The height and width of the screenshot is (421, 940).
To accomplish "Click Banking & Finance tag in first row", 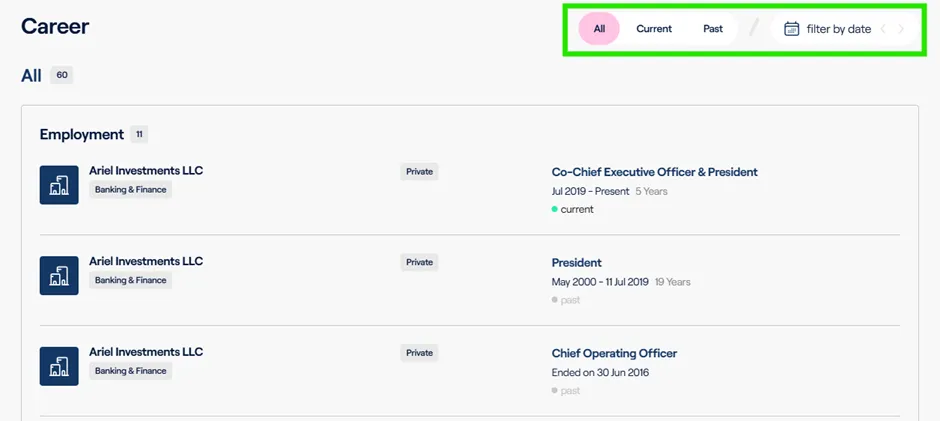I will 131,190.
